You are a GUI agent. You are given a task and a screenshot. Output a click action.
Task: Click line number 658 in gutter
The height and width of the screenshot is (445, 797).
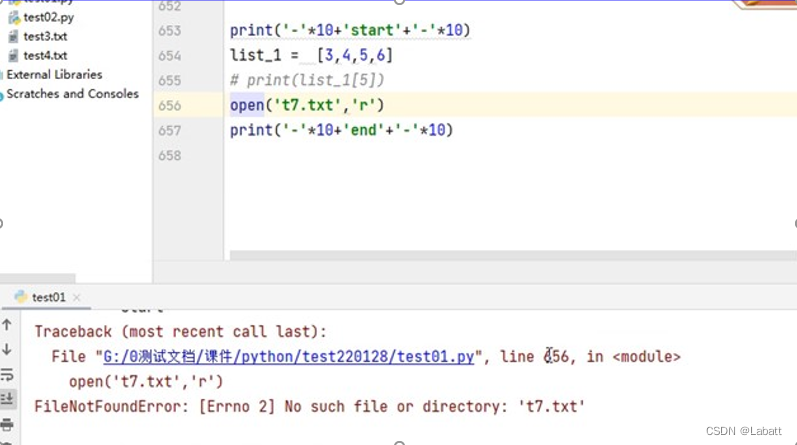click(169, 155)
